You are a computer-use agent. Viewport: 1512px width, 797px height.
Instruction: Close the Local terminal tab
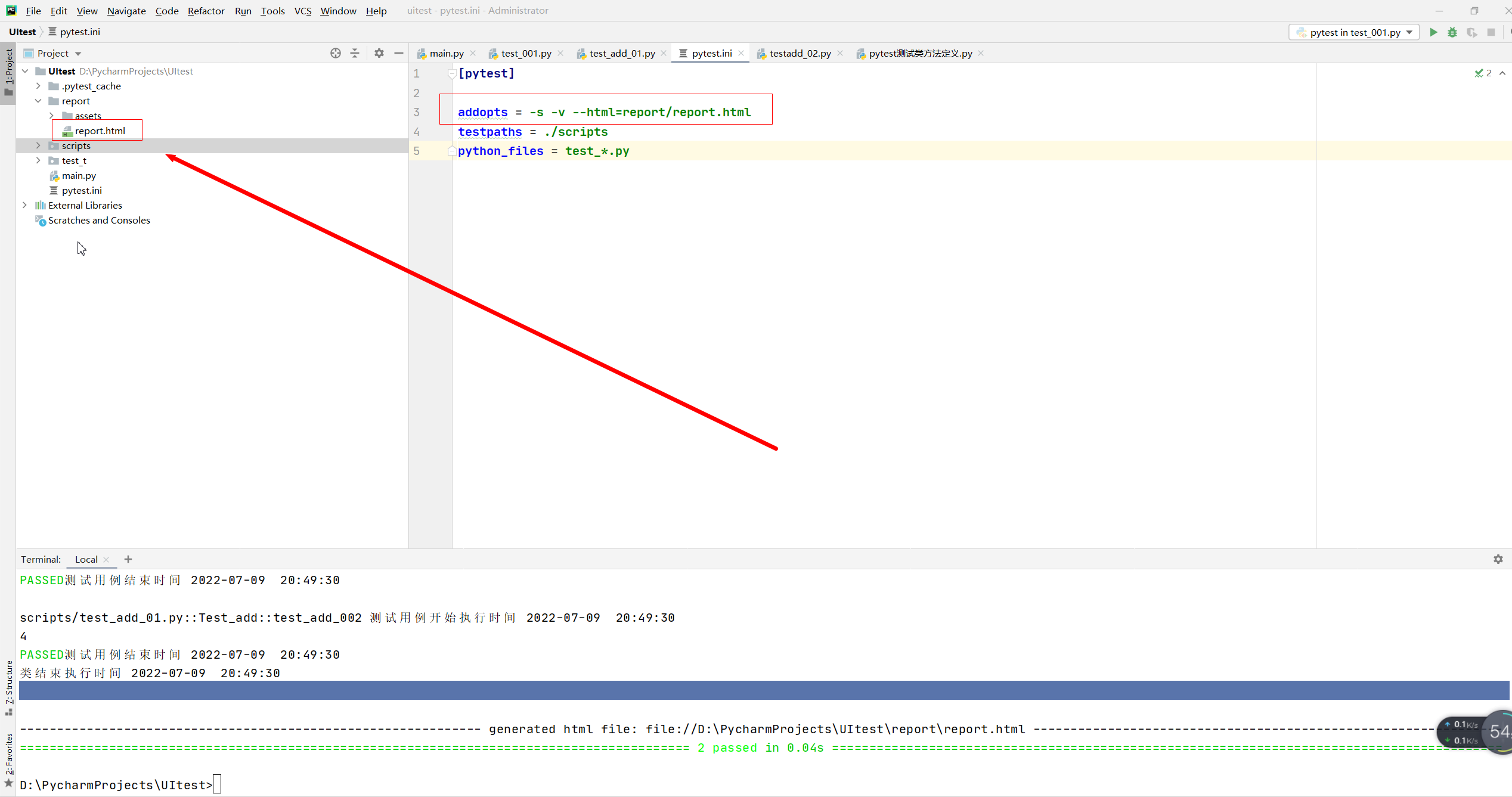(106, 559)
